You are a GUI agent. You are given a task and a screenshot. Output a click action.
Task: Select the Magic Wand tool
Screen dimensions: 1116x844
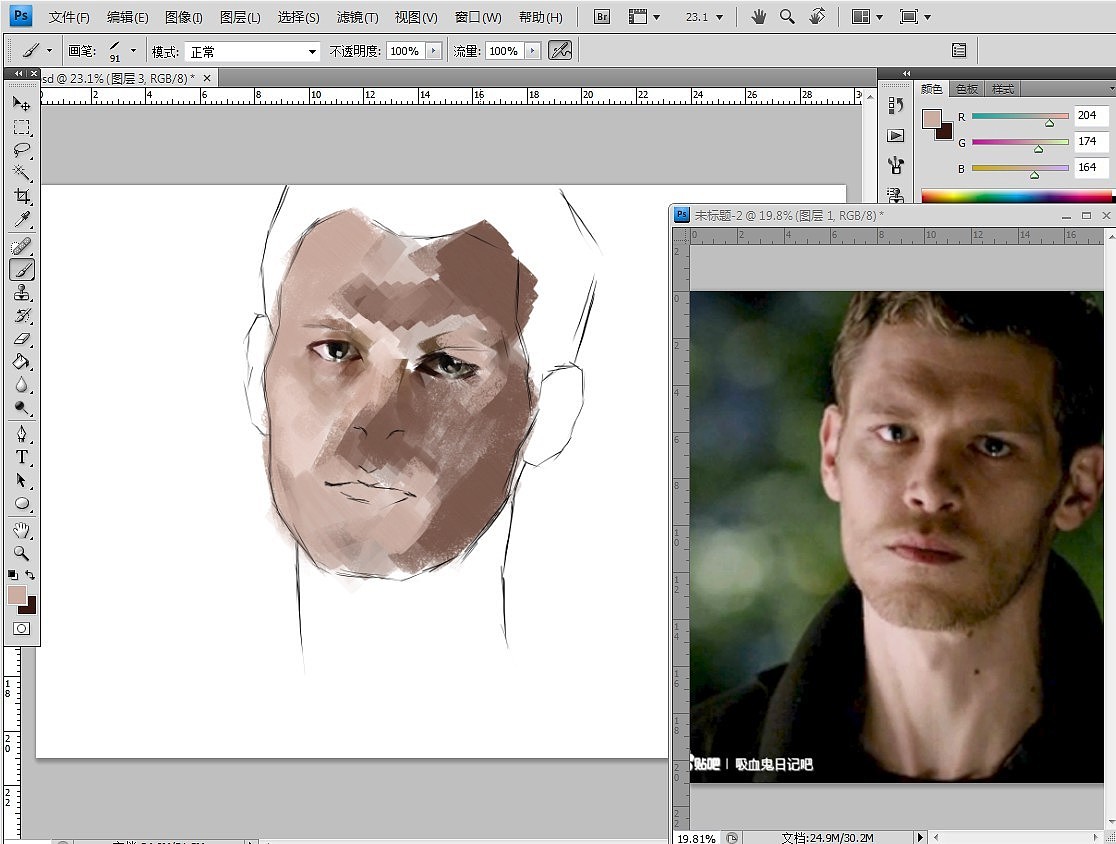[21, 172]
